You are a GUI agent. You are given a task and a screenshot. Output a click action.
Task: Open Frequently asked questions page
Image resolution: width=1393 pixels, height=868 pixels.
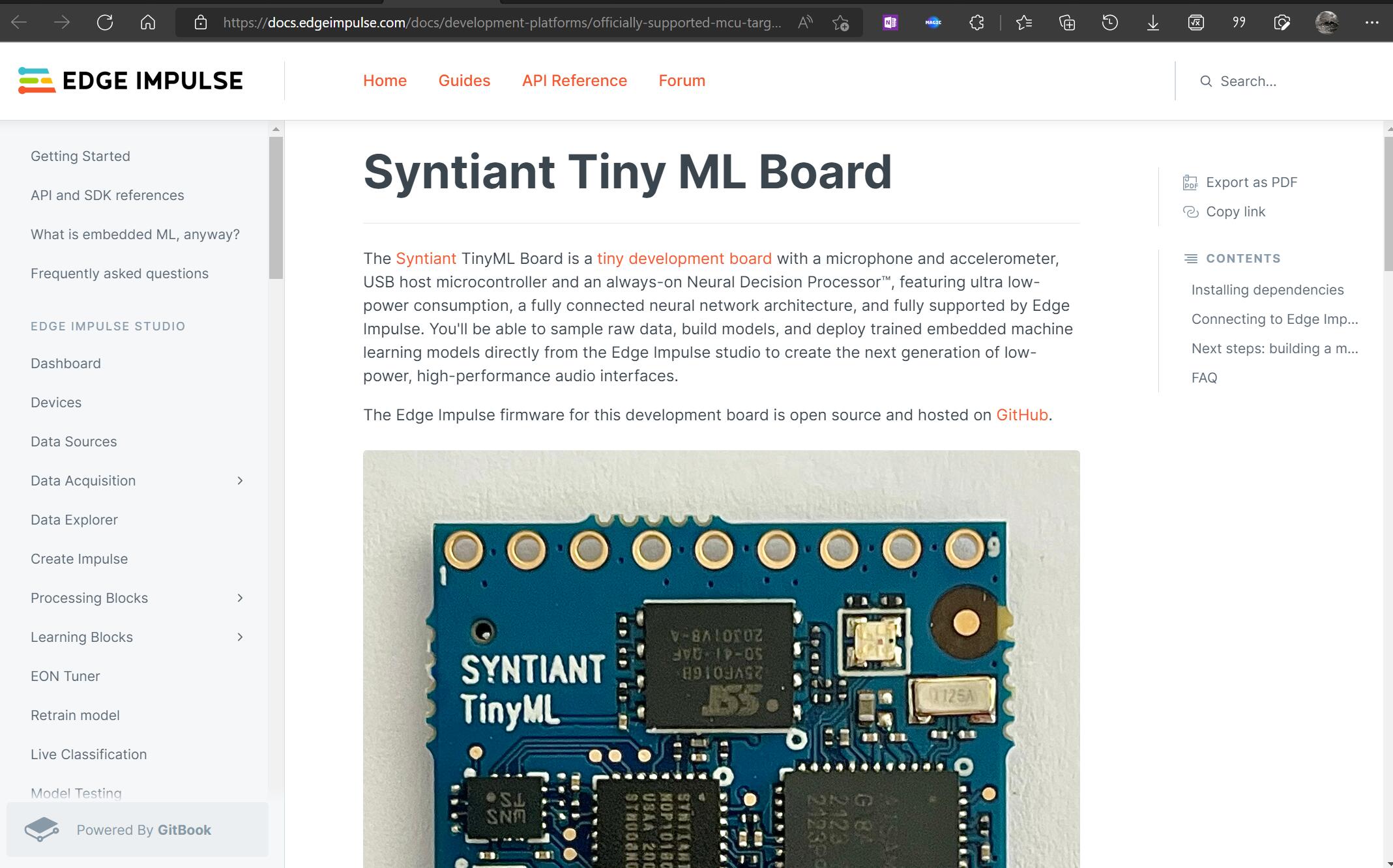point(119,274)
